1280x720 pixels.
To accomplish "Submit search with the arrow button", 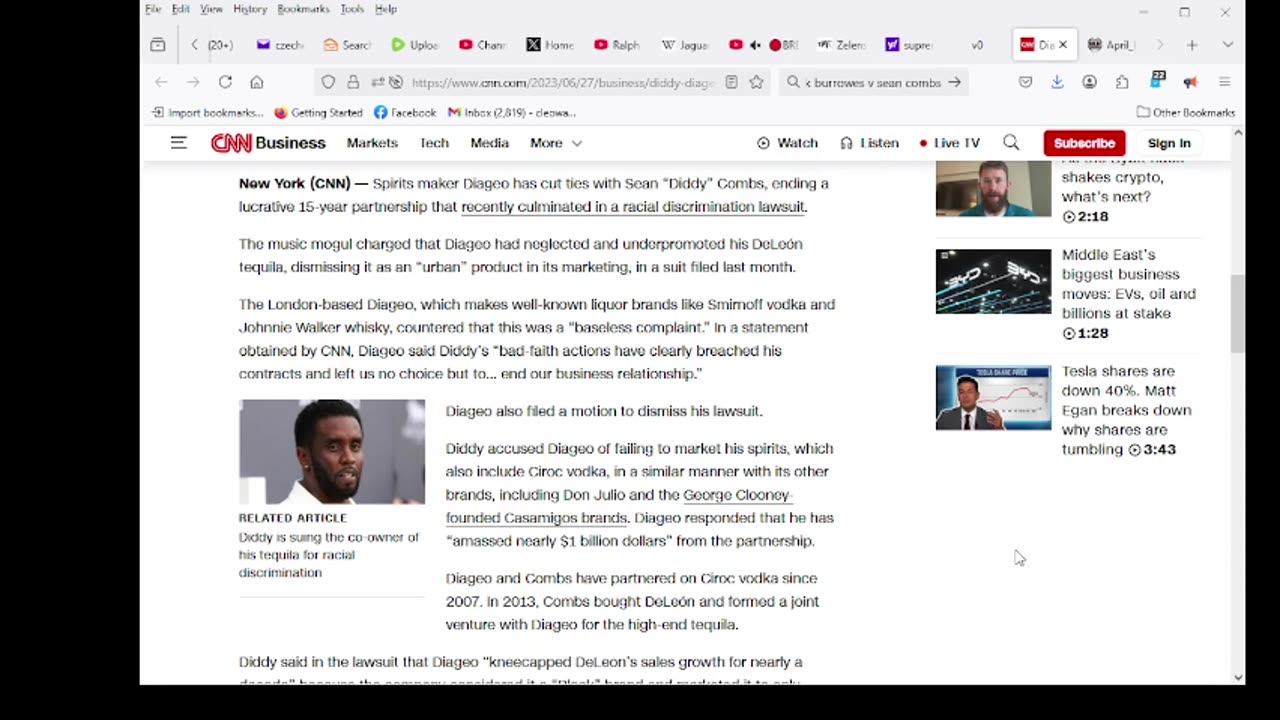I will pyautogui.click(x=955, y=82).
